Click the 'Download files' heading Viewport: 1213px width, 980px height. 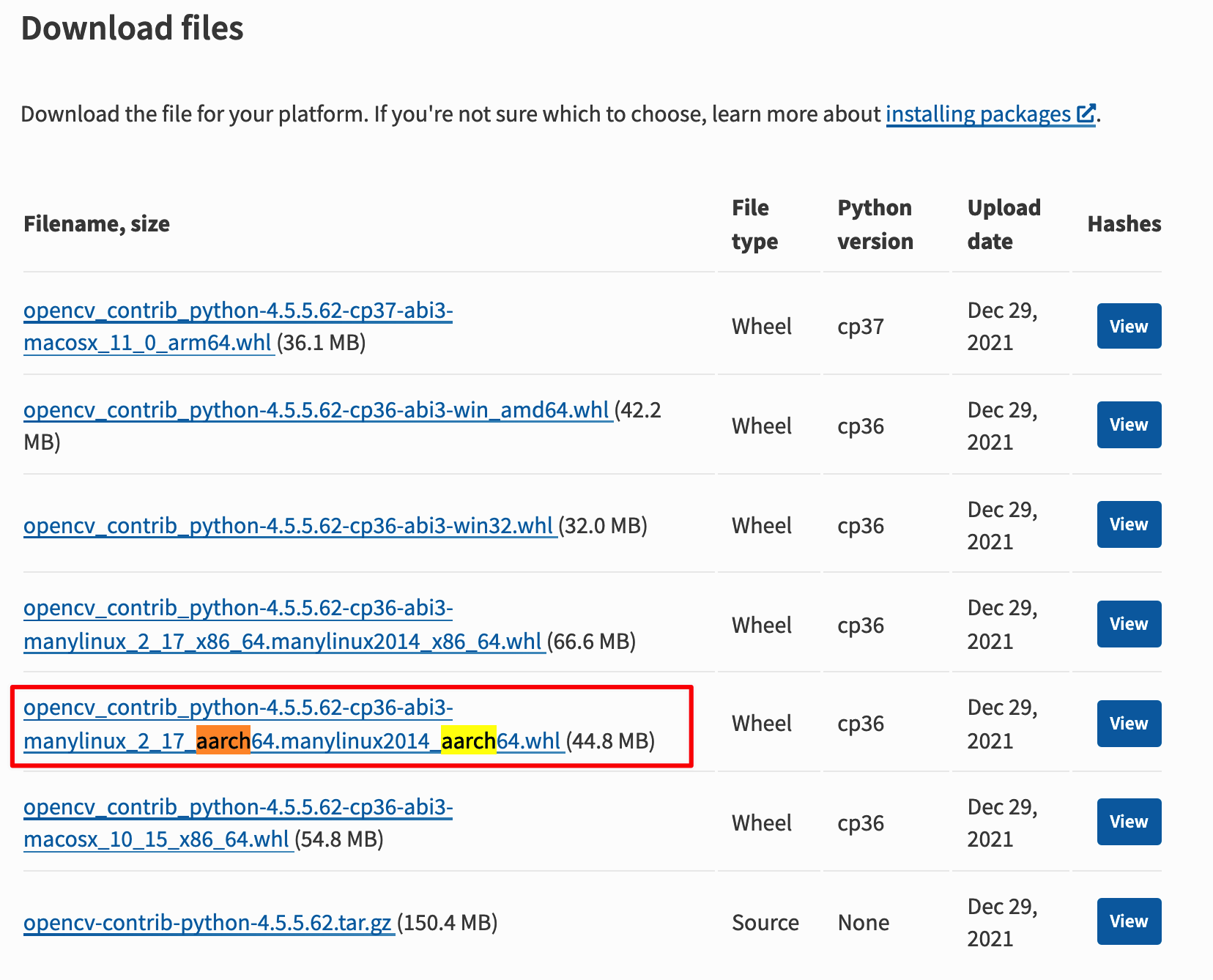click(x=133, y=29)
